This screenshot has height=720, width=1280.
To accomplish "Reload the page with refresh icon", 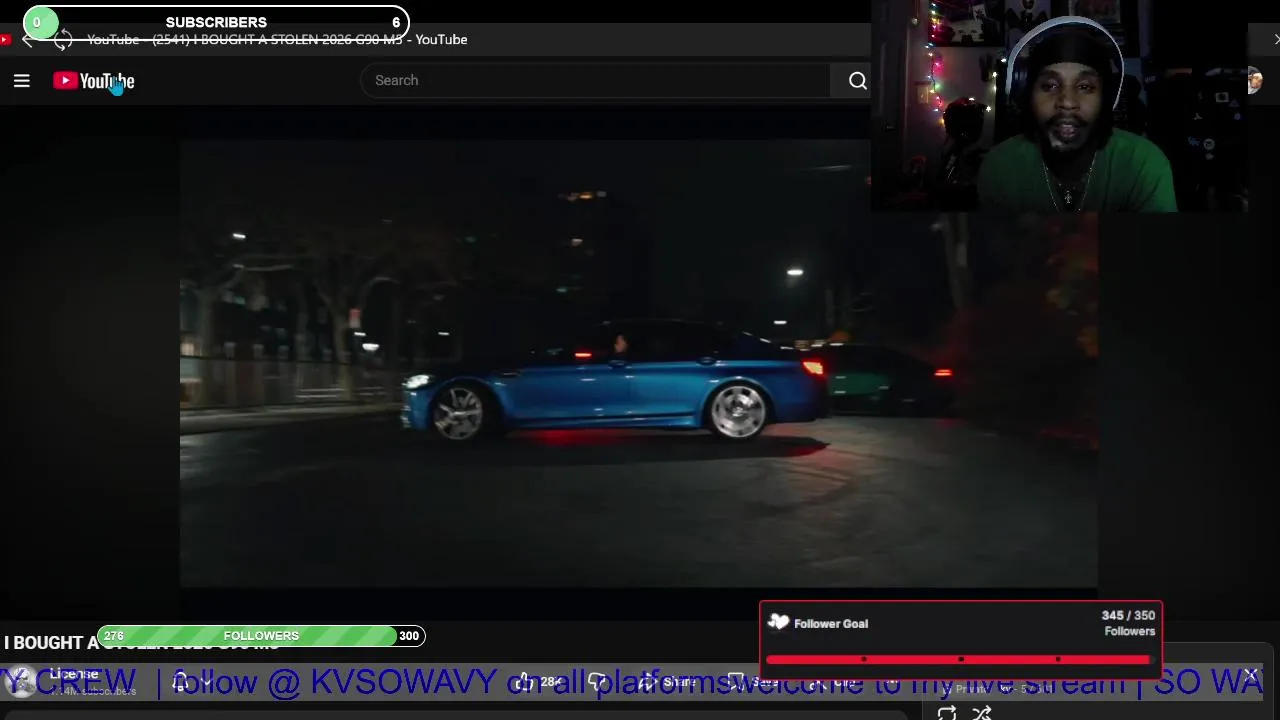I will (x=63, y=40).
